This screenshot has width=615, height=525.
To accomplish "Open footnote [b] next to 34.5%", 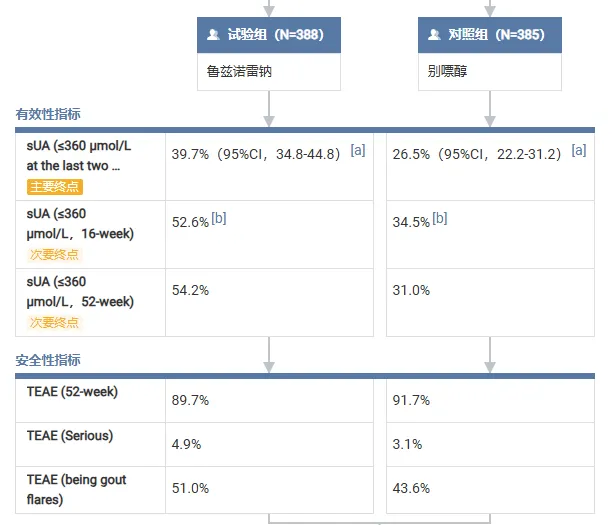I will point(439,218).
